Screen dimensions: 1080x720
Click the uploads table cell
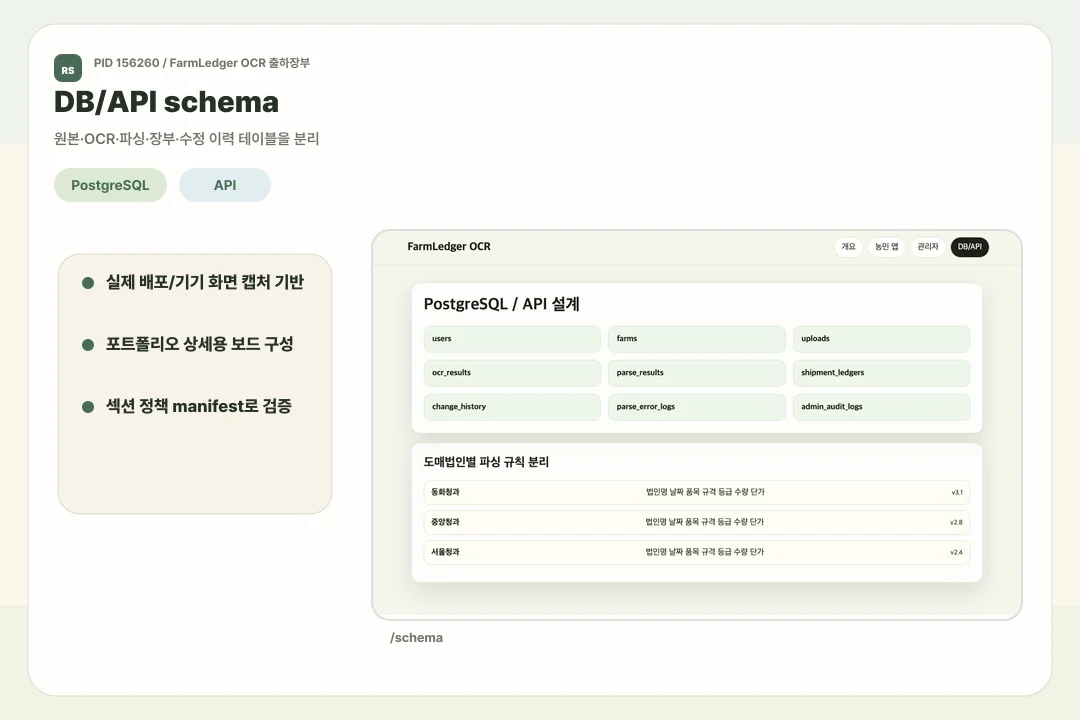pos(881,339)
